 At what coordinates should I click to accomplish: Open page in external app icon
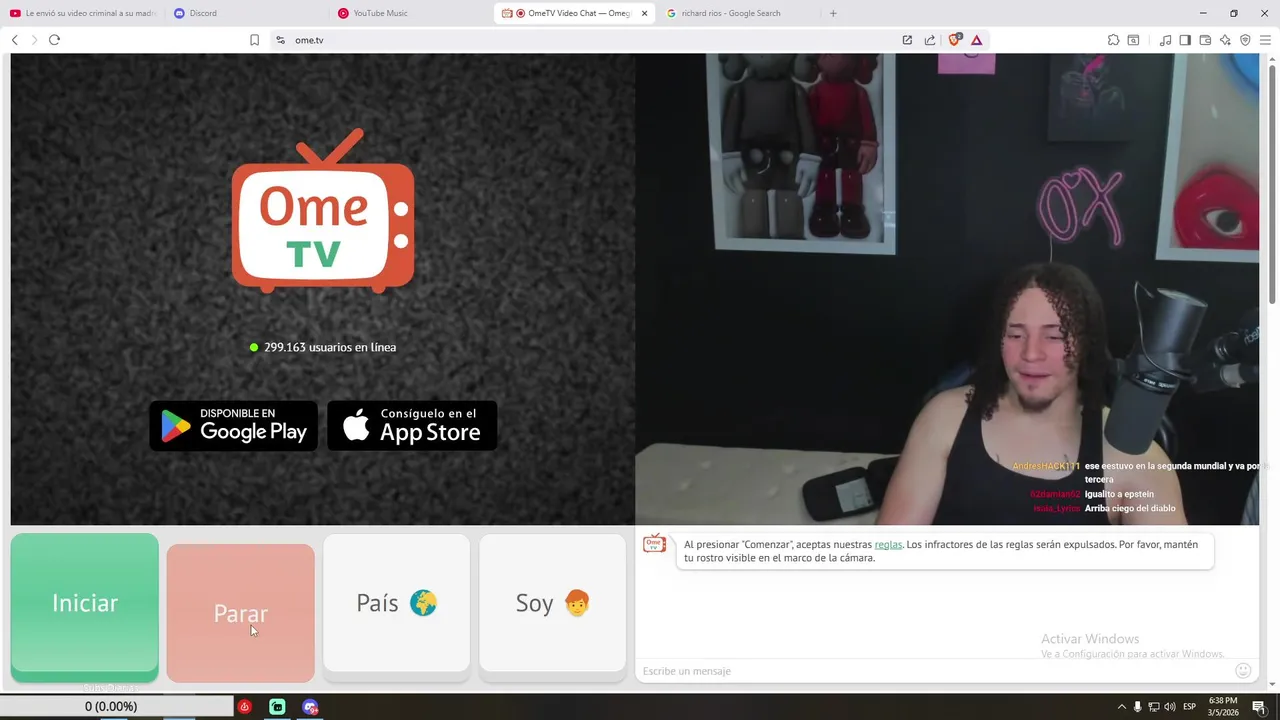click(x=907, y=40)
